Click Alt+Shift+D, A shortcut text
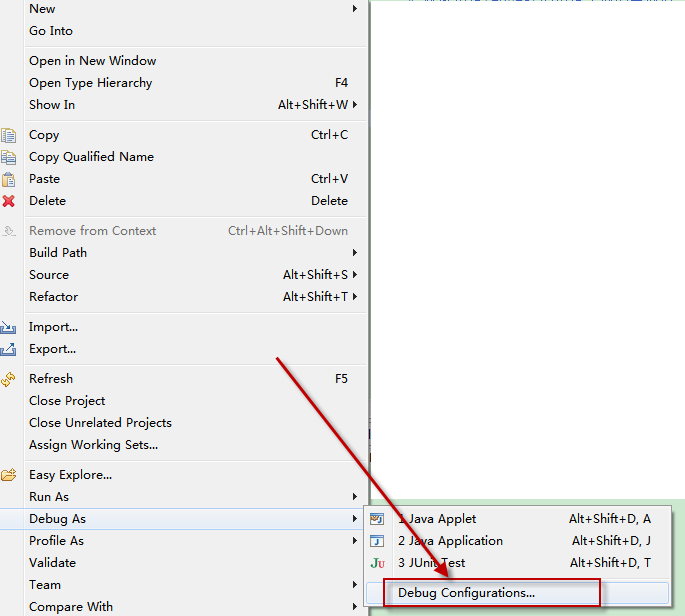 click(610, 519)
